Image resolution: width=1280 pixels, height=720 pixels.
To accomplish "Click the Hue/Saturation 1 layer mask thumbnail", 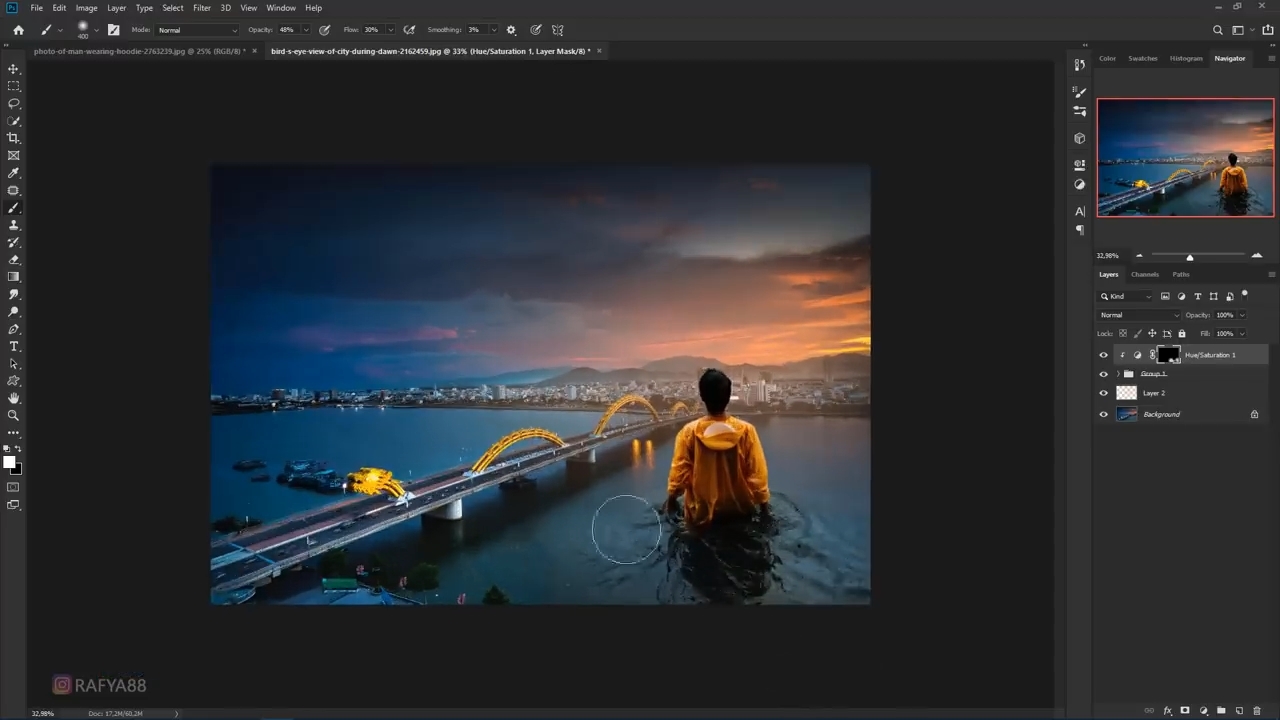I will point(1168,355).
